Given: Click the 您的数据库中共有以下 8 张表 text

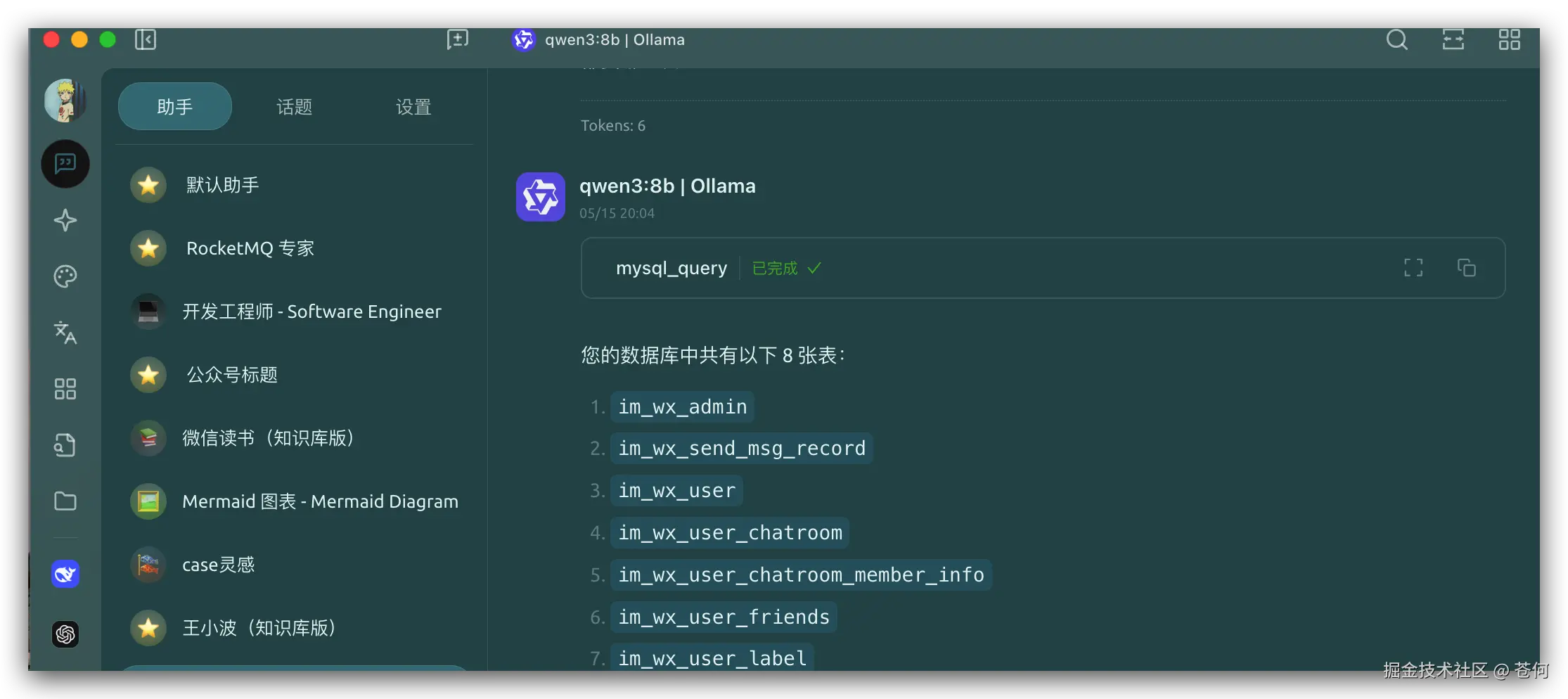Looking at the screenshot, I should pos(713,355).
